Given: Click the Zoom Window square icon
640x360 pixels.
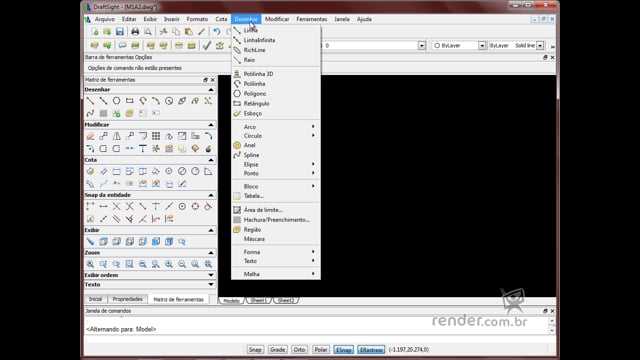Looking at the screenshot, I should tap(129, 264).
